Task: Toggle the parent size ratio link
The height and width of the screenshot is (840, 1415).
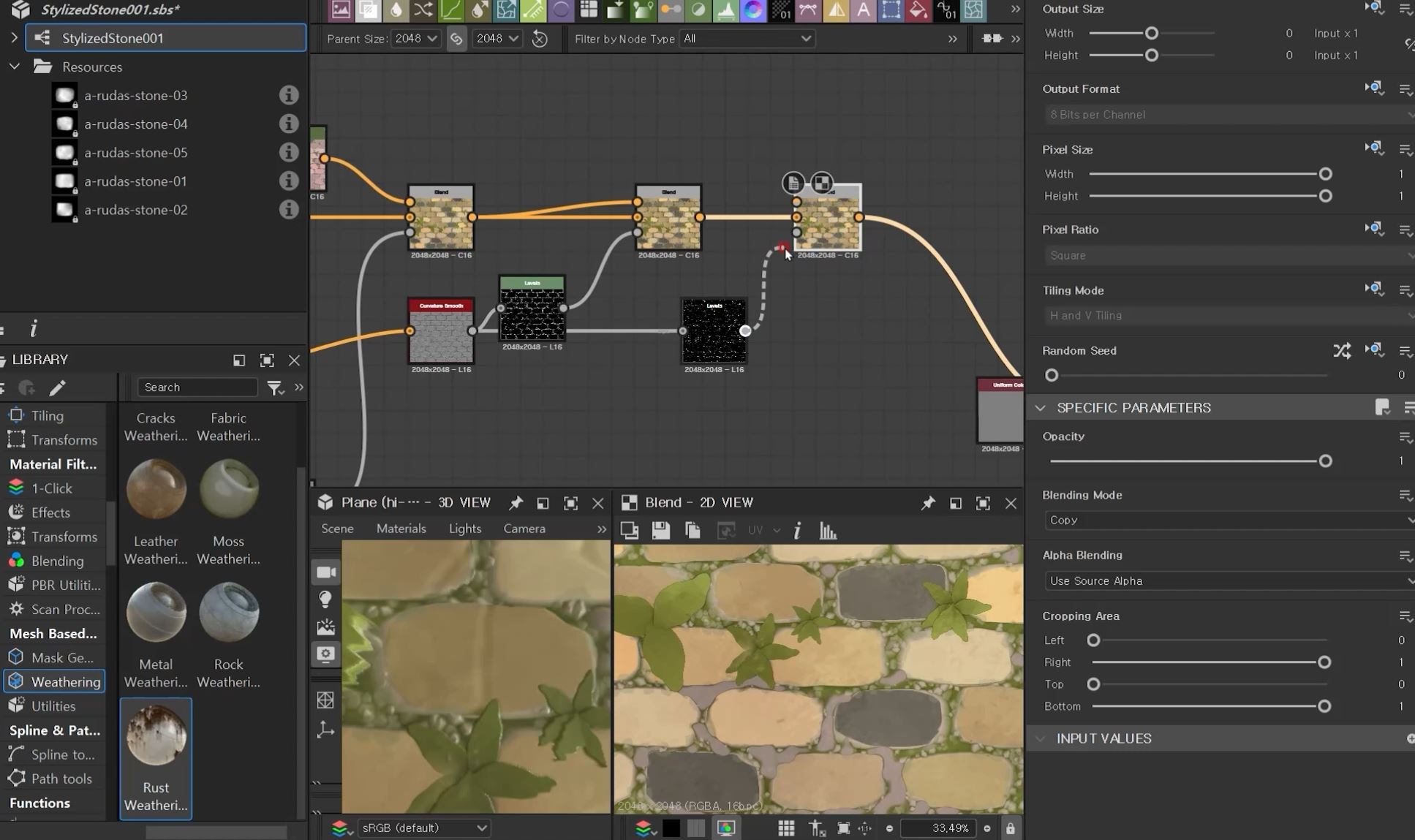Action: pos(456,39)
